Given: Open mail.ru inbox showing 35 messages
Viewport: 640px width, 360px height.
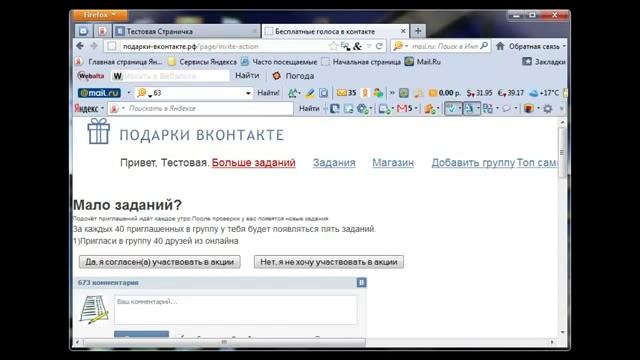Looking at the screenshot, I should click(347, 93).
